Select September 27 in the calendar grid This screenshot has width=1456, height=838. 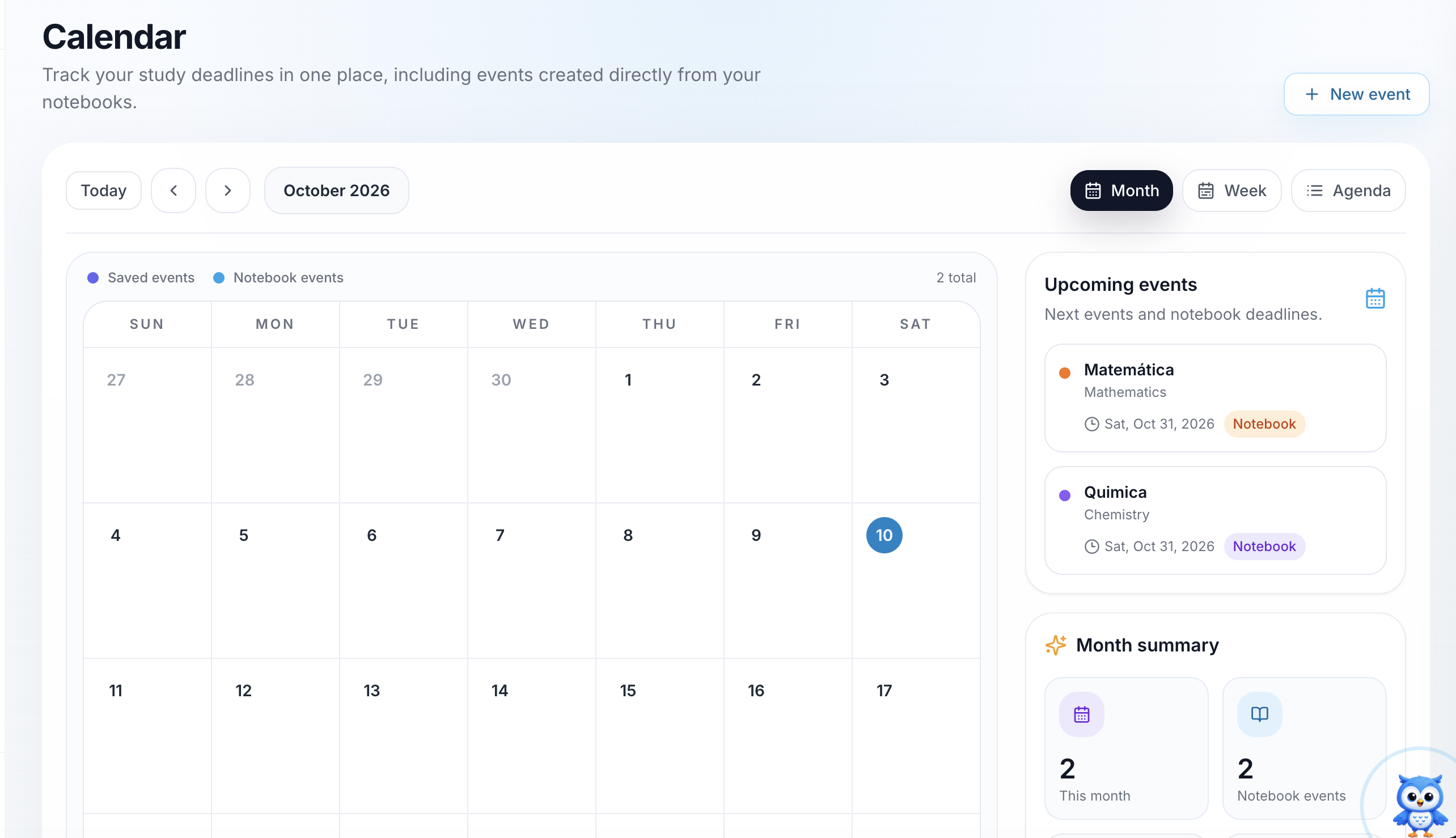pyautogui.click(x=147, y=425)
